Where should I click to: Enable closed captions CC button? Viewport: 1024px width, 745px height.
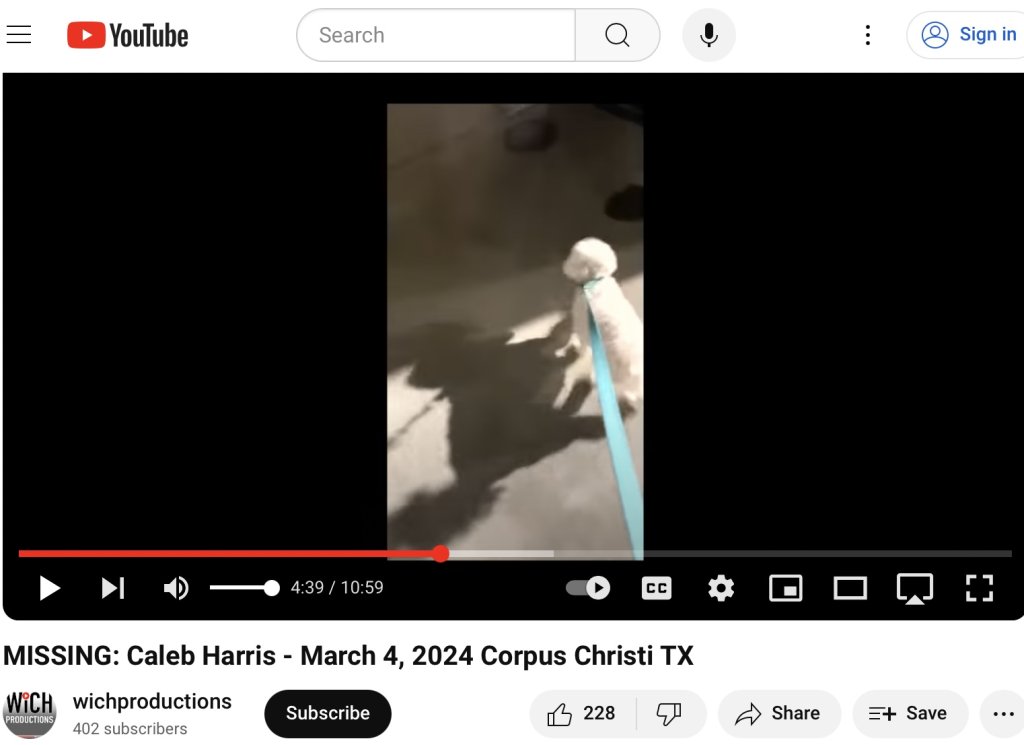pyautogui.click(x=656, y=588)
